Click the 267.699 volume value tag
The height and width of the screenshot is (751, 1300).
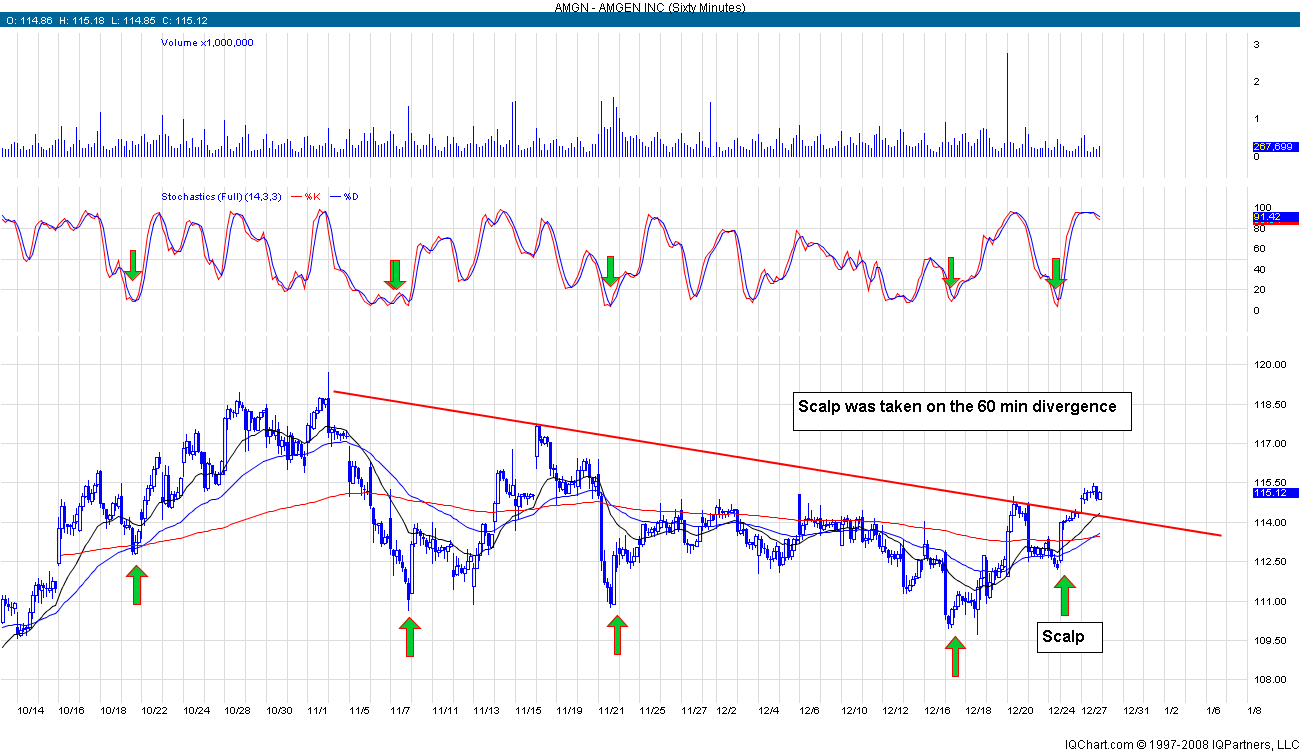coord(1273,147)
